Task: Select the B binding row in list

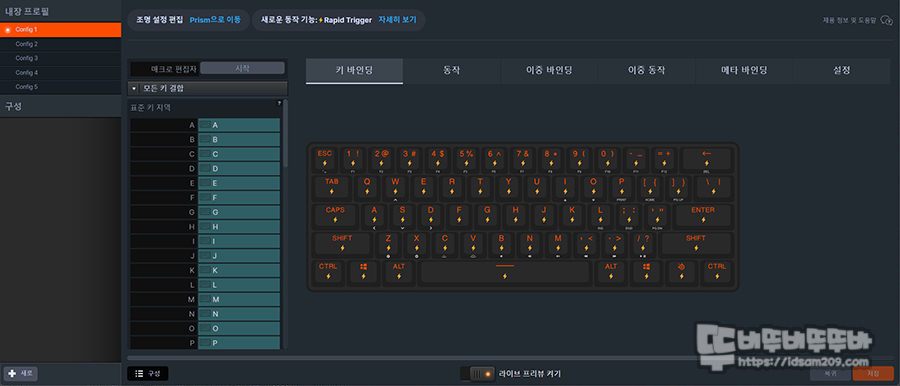Action: coord(205,140)
